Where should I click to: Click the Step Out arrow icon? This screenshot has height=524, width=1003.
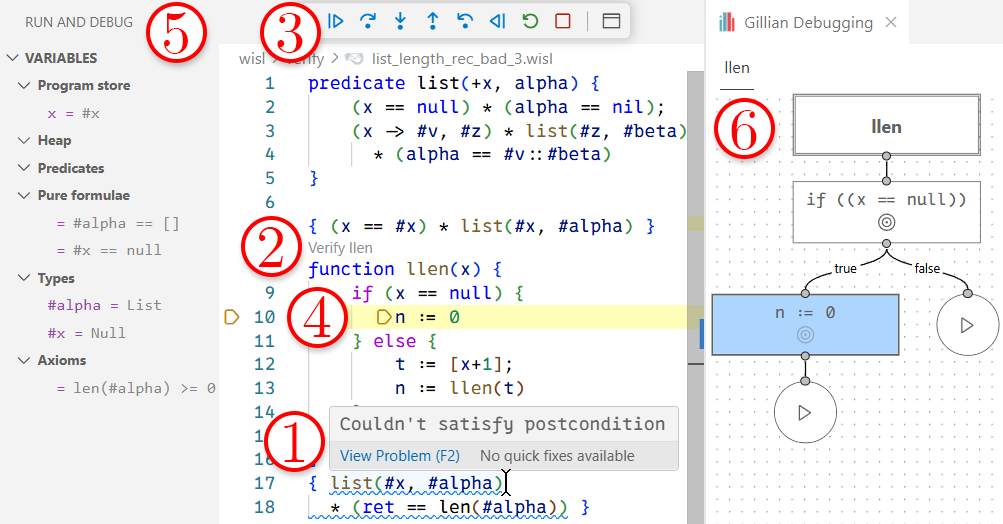click(433, 20)
